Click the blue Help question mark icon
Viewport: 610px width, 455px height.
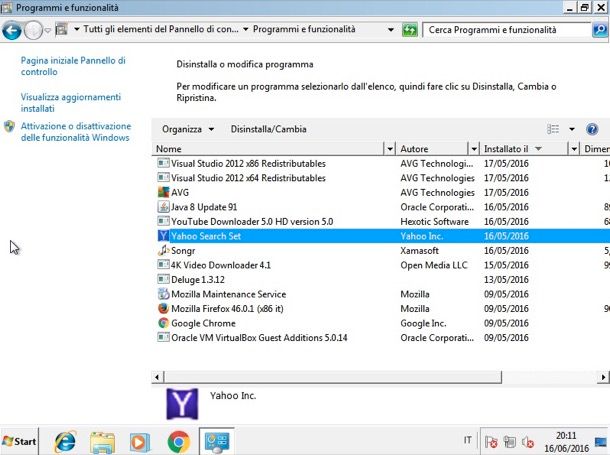(592, 129)
